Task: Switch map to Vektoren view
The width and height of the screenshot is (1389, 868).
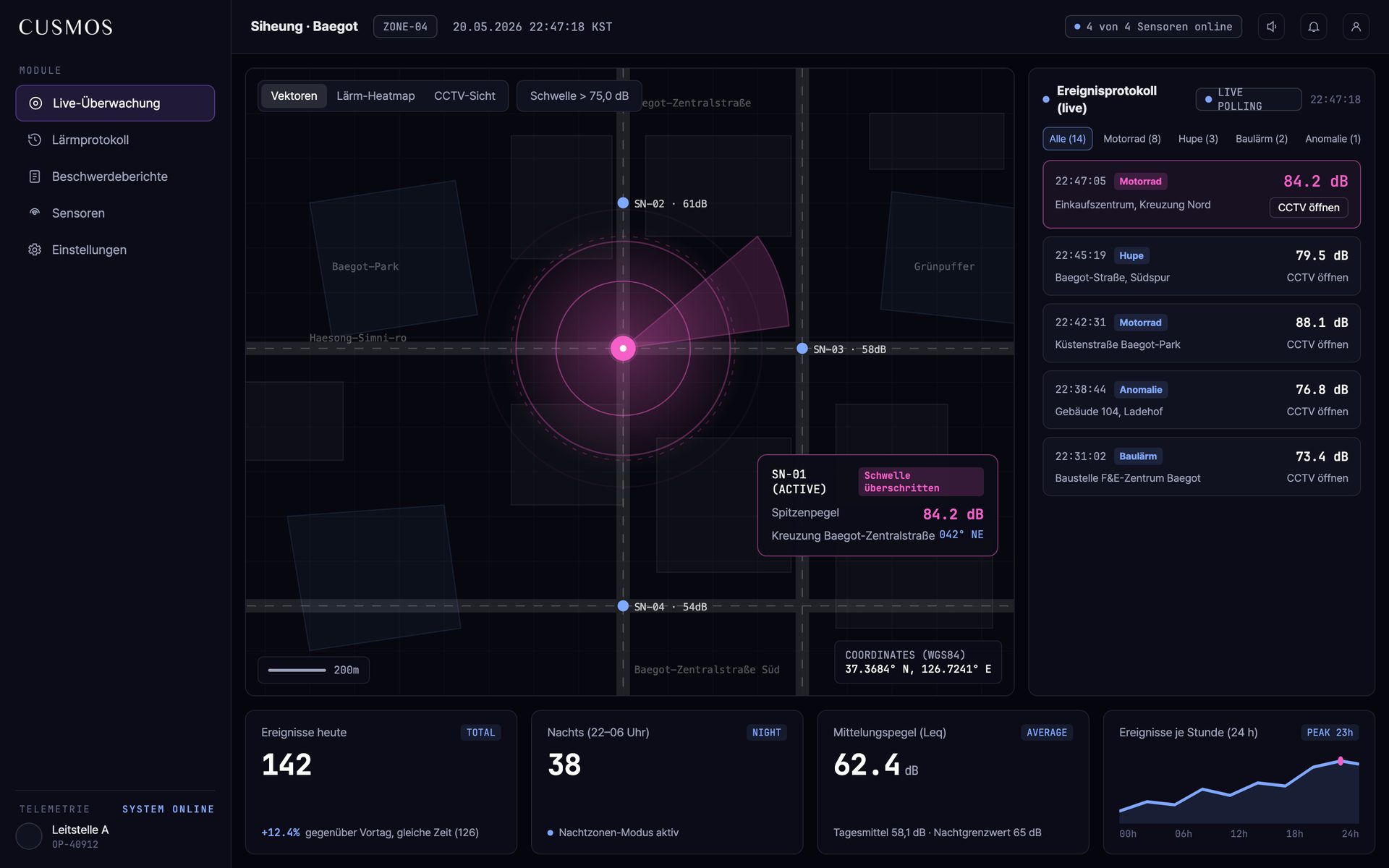Action: coord(294,96)
